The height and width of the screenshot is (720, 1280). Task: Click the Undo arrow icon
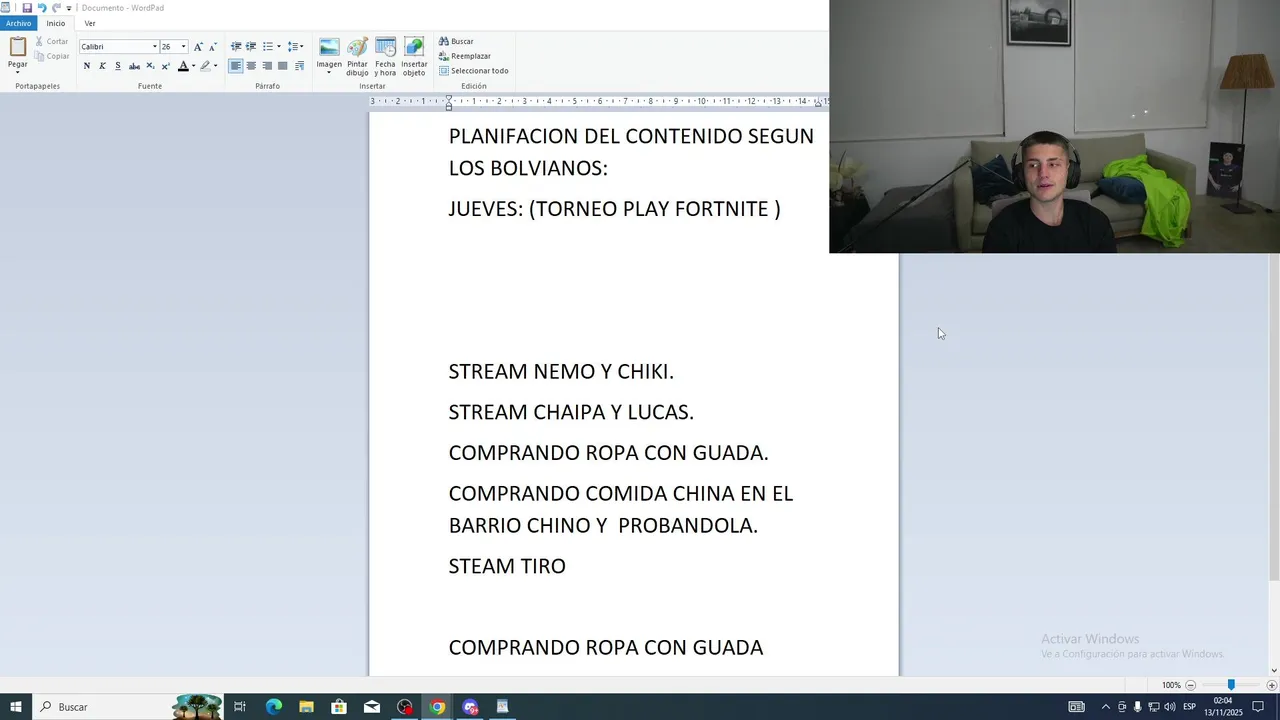point(42,8)
